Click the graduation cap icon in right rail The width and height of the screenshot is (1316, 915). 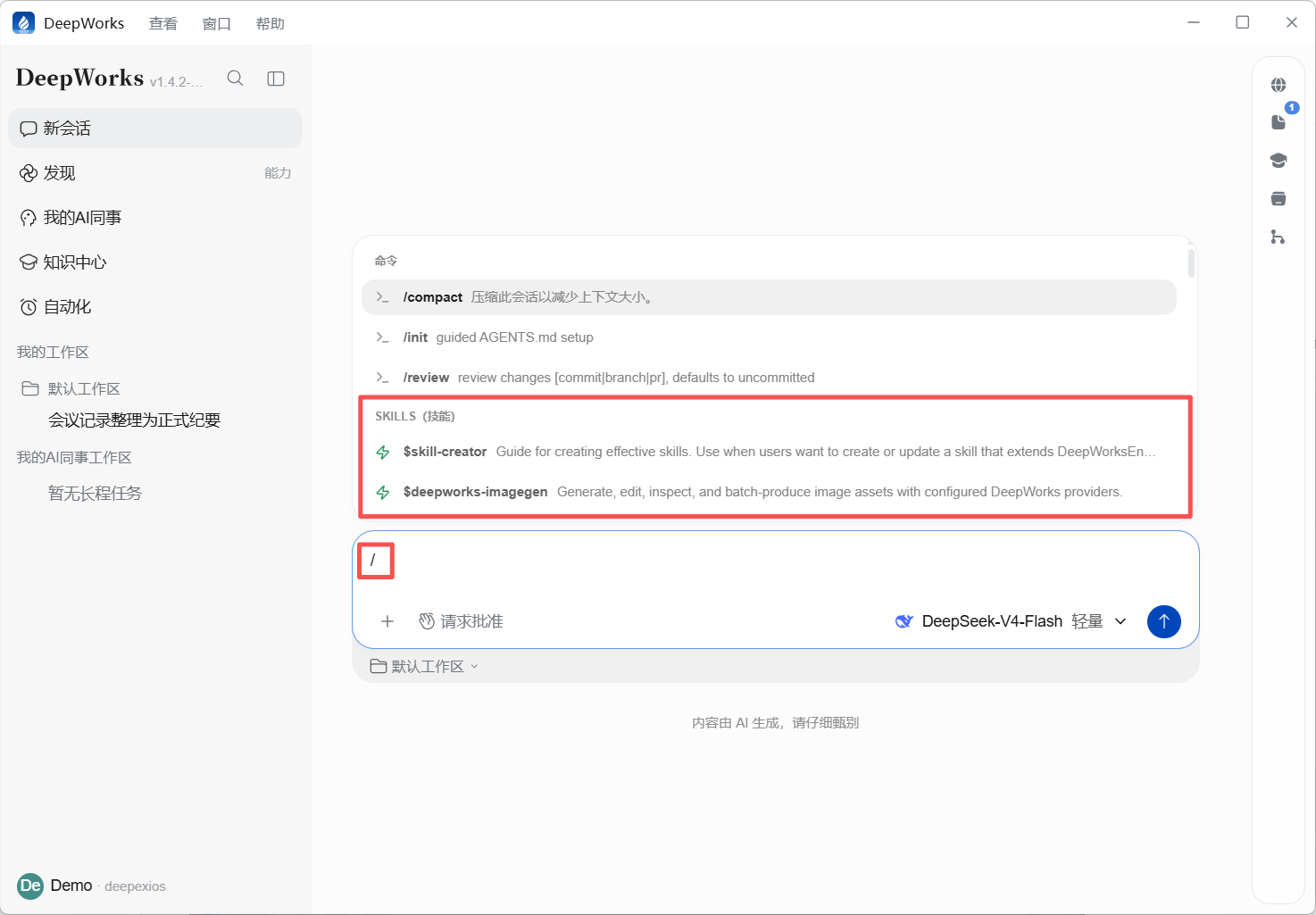click(1279, 161)
